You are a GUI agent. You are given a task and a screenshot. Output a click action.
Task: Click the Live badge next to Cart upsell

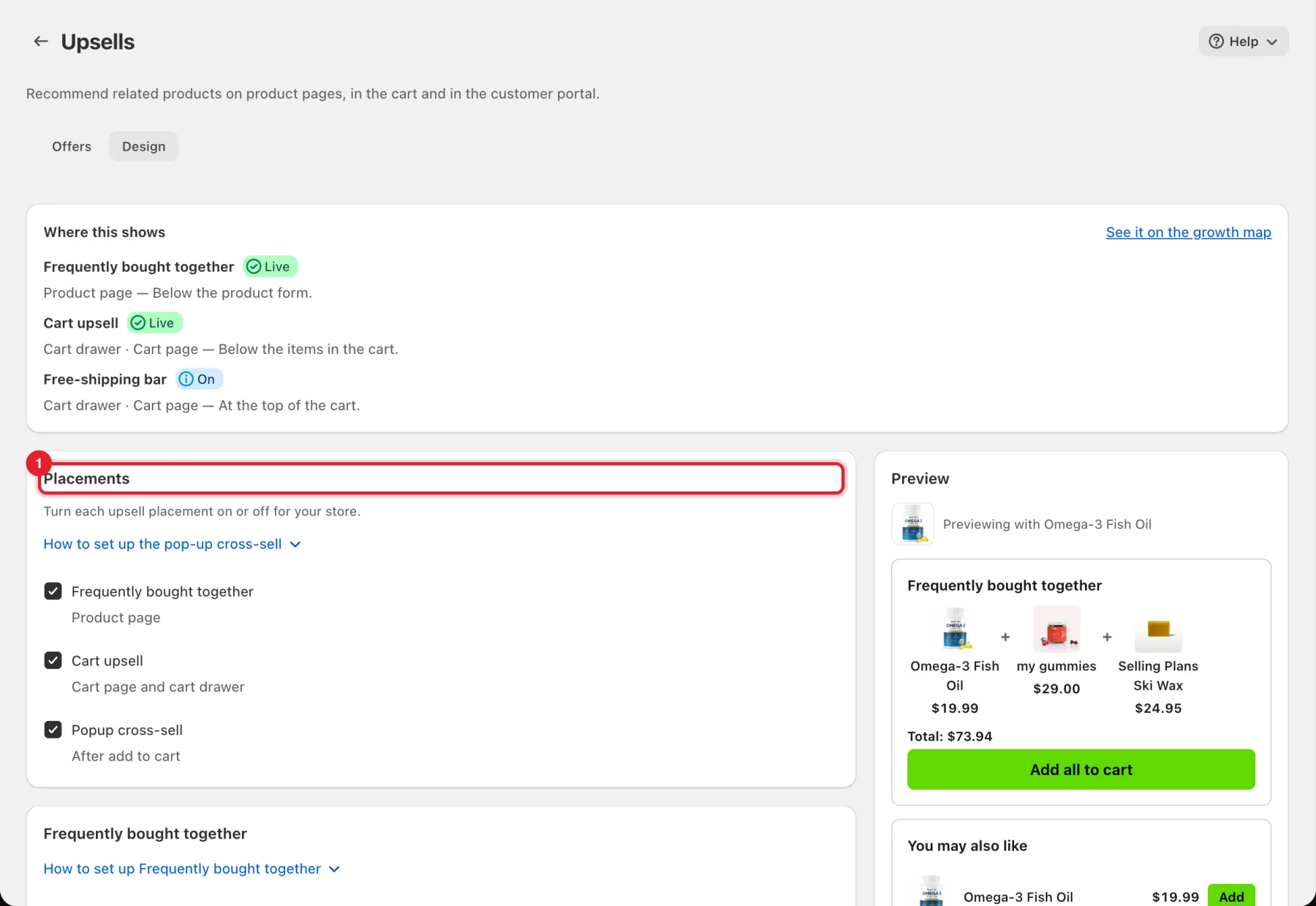[x=154, y=322]
